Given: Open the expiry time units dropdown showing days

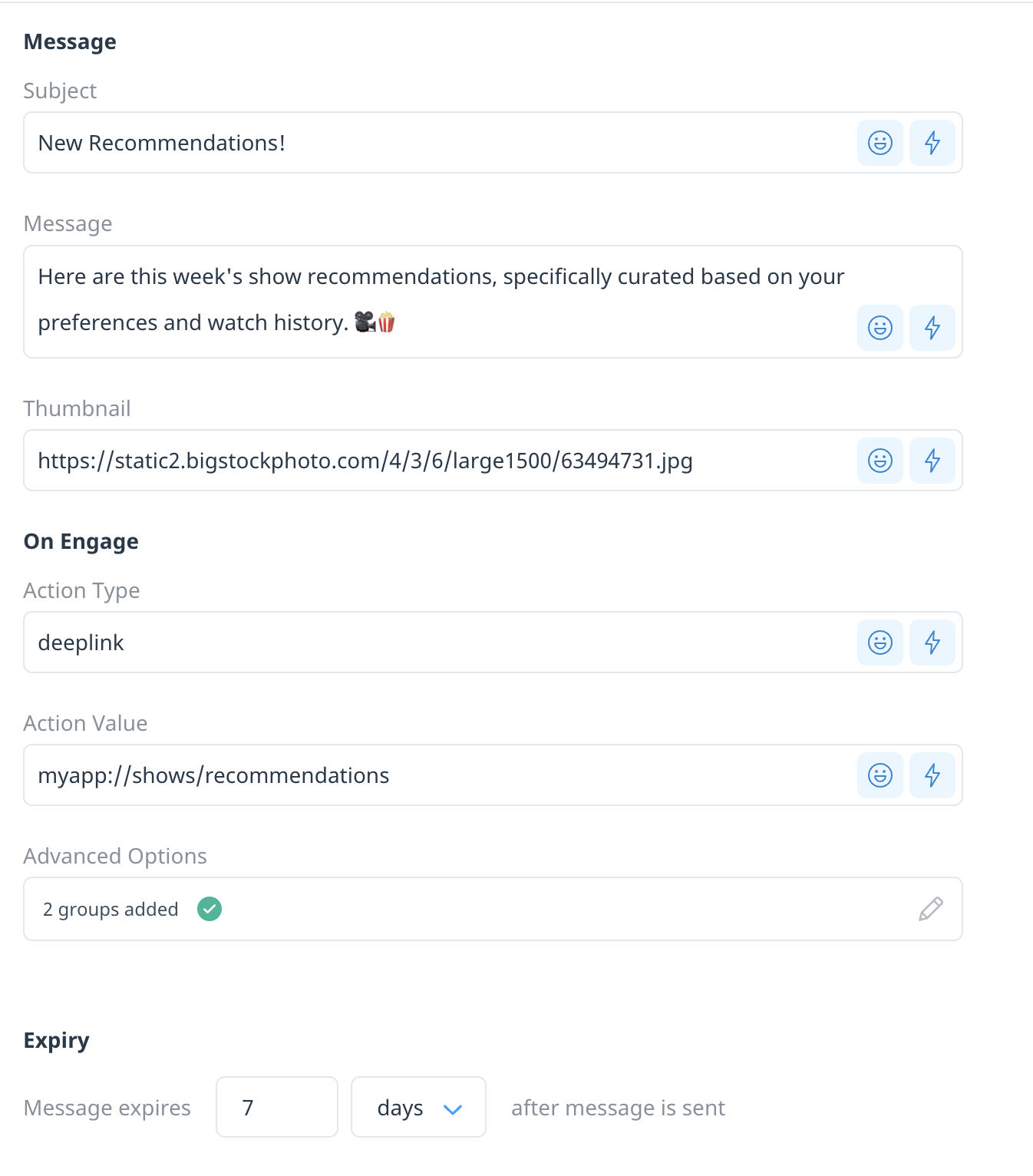Looking at the screenshot, I should (417, 1107).
